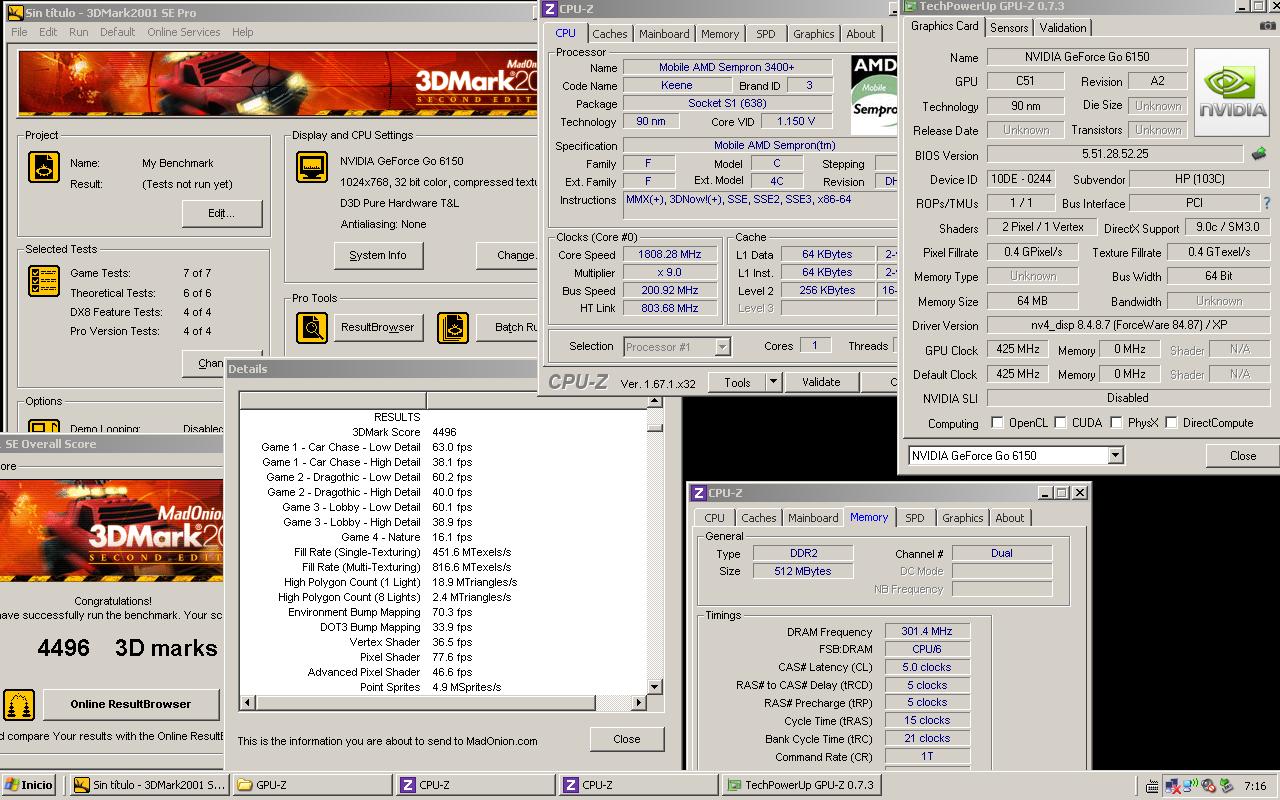The height and width of the screenshot is (800, 1280).
Task: Open the Help menu in 3DMark
Action: 243,32
